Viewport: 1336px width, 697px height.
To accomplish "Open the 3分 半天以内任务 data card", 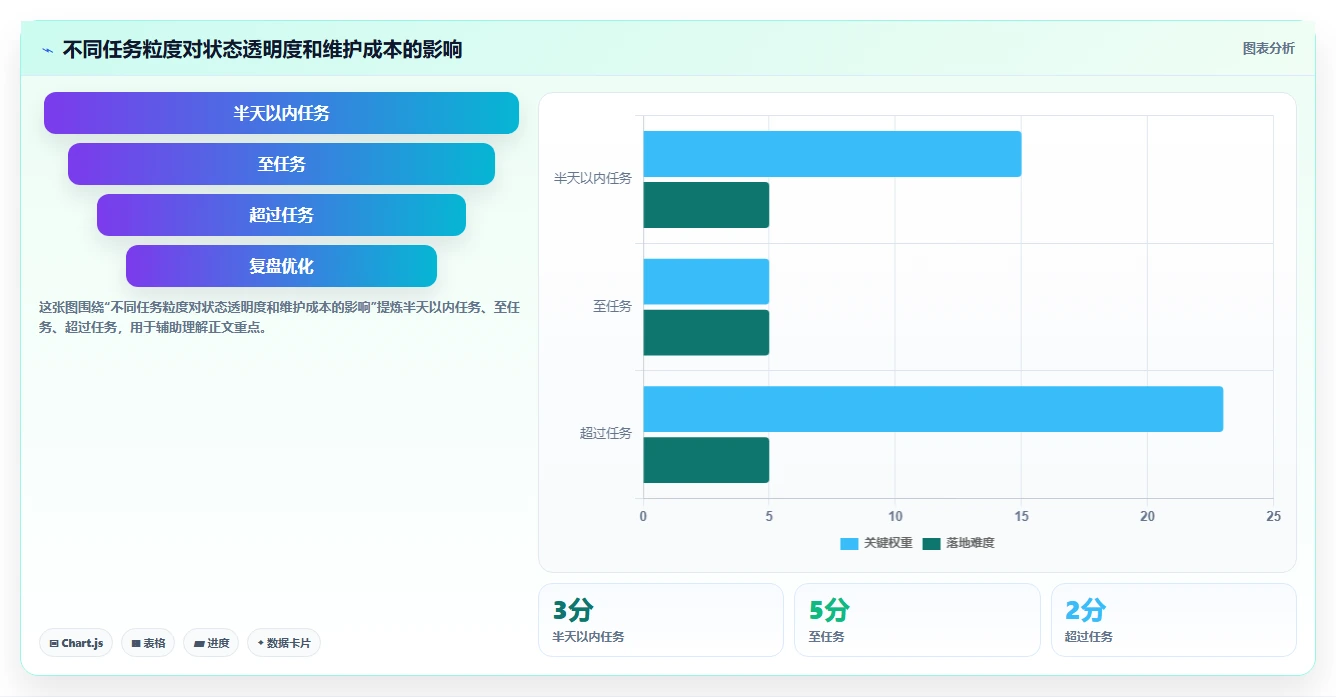I will (661, 620).
